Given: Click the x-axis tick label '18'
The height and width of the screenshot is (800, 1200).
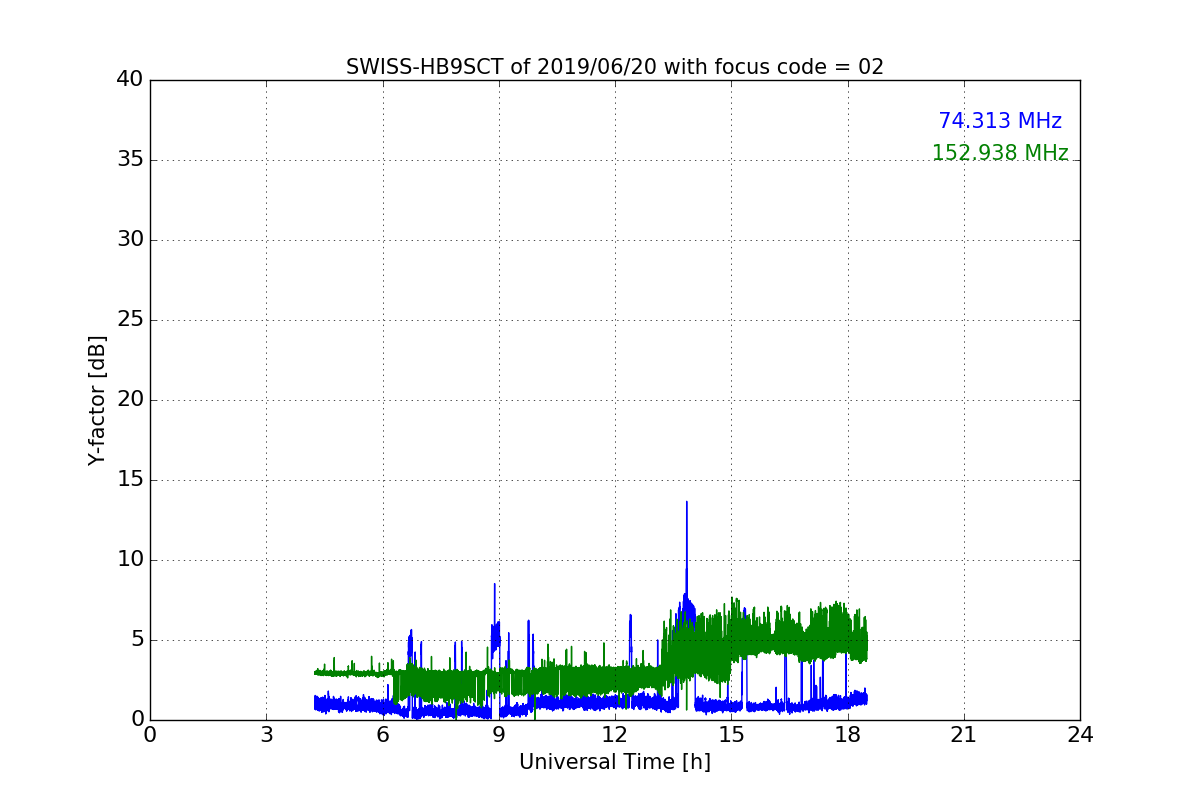Looking at the screenshot, I should point(847,735).
